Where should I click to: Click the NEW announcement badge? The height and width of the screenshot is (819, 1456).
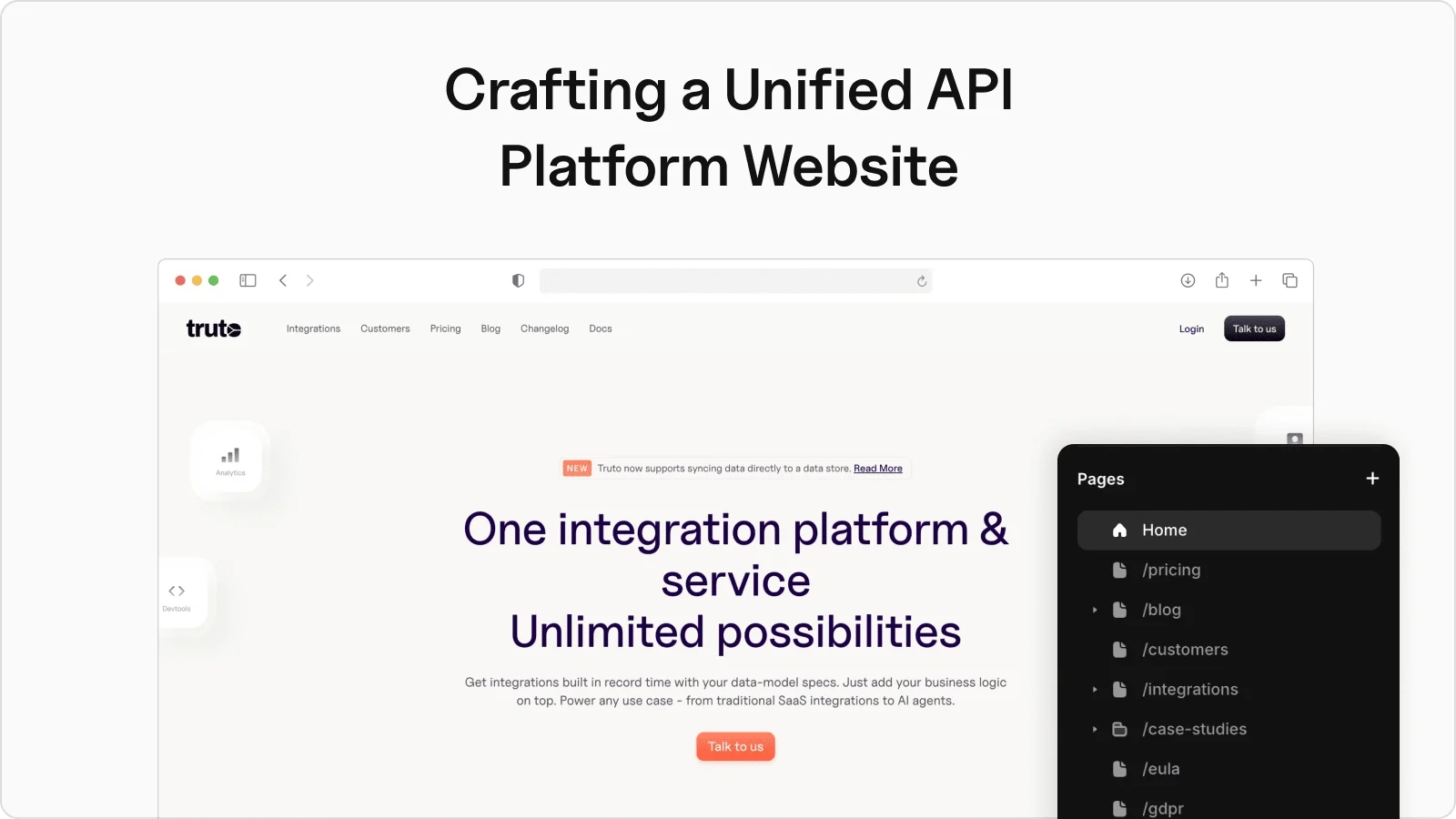(x=577, y=469)
